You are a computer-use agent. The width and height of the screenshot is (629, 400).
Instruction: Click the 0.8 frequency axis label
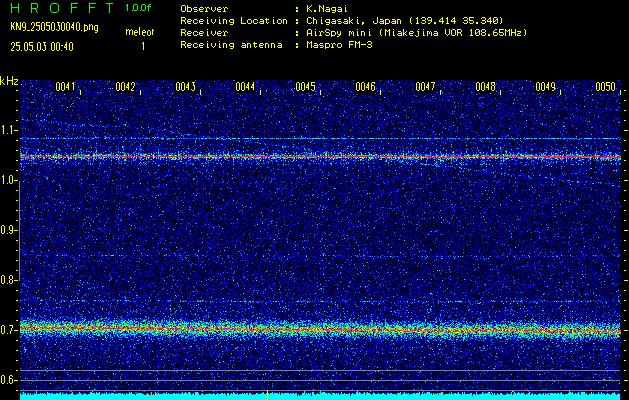[8, 280]
